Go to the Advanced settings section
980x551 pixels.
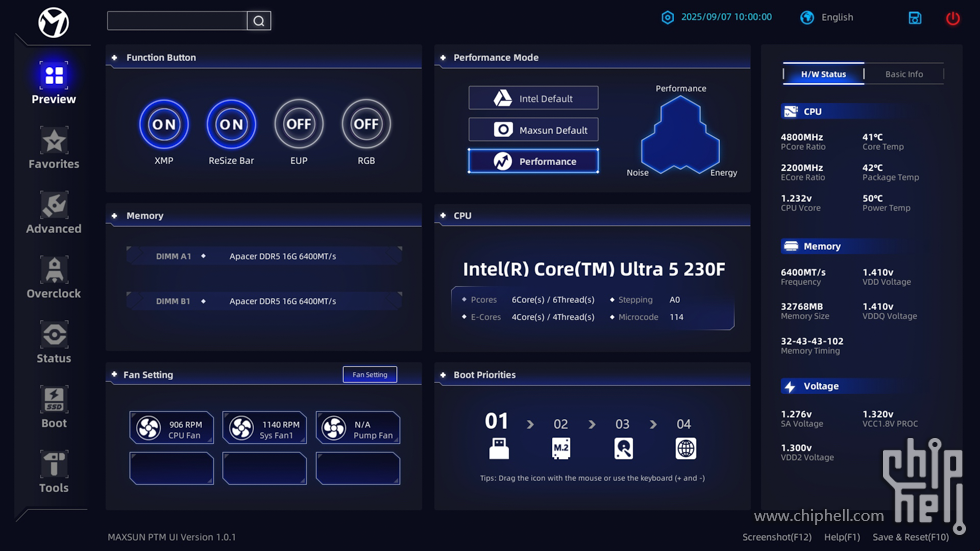tap(54, 212)
